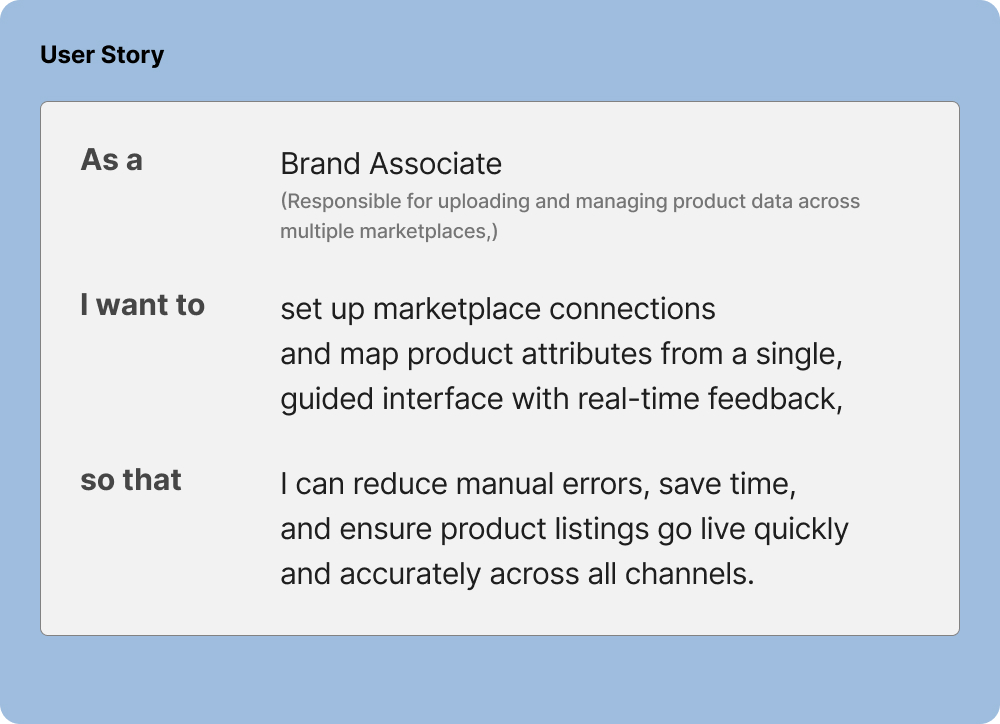Image resolution: width=1000 pixels, height=724 pixels.
Task: Click "product data across" in the description
Action: (x=766, y=201)
